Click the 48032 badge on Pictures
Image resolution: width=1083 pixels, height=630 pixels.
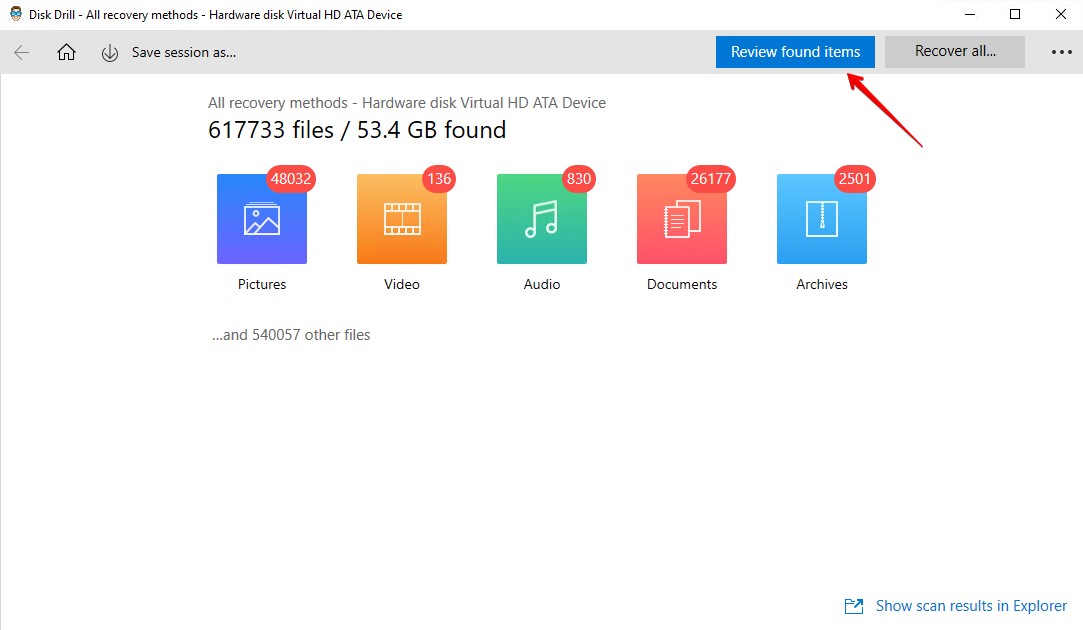(291, 179)
